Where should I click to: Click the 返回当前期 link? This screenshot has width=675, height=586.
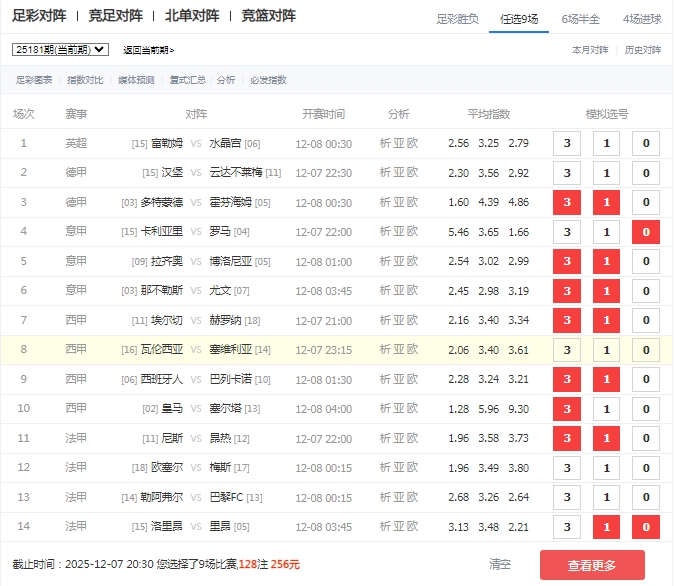[148, 49]
